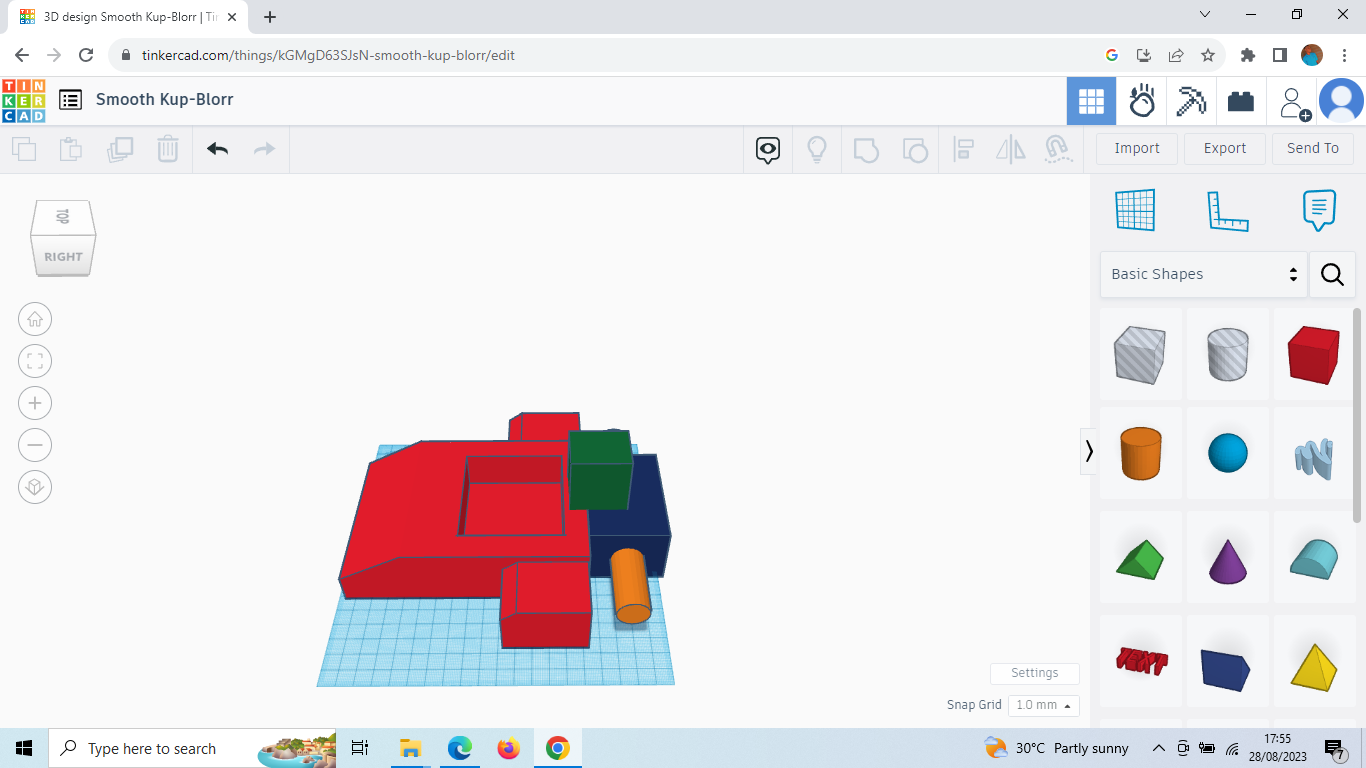Switch to orthographic view

35,487
